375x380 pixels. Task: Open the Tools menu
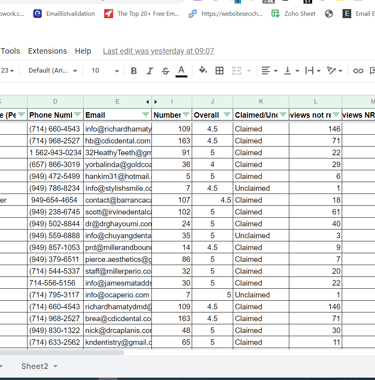10,51
